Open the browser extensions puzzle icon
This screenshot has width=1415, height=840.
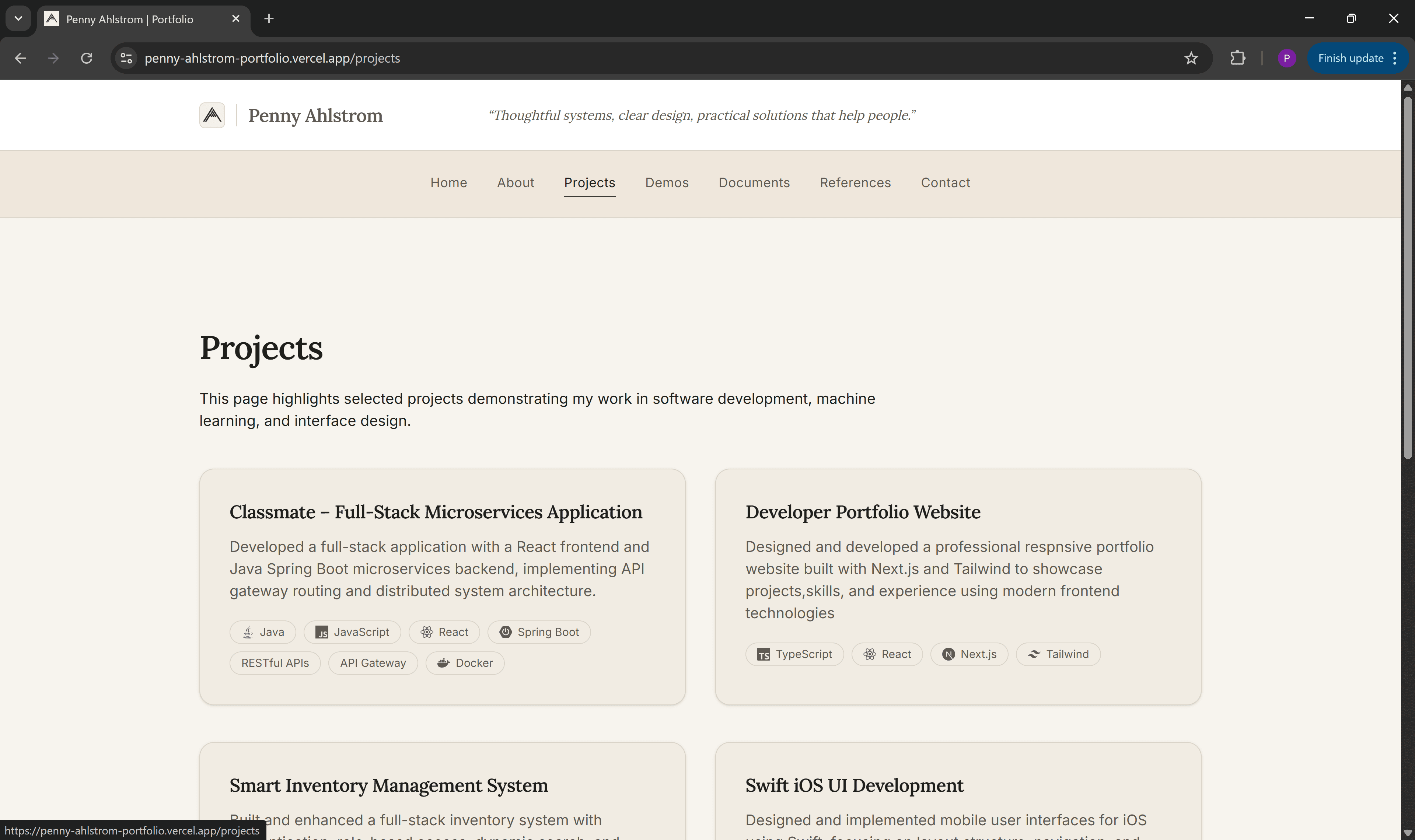pyautogui.click(x=1238, y=58)
